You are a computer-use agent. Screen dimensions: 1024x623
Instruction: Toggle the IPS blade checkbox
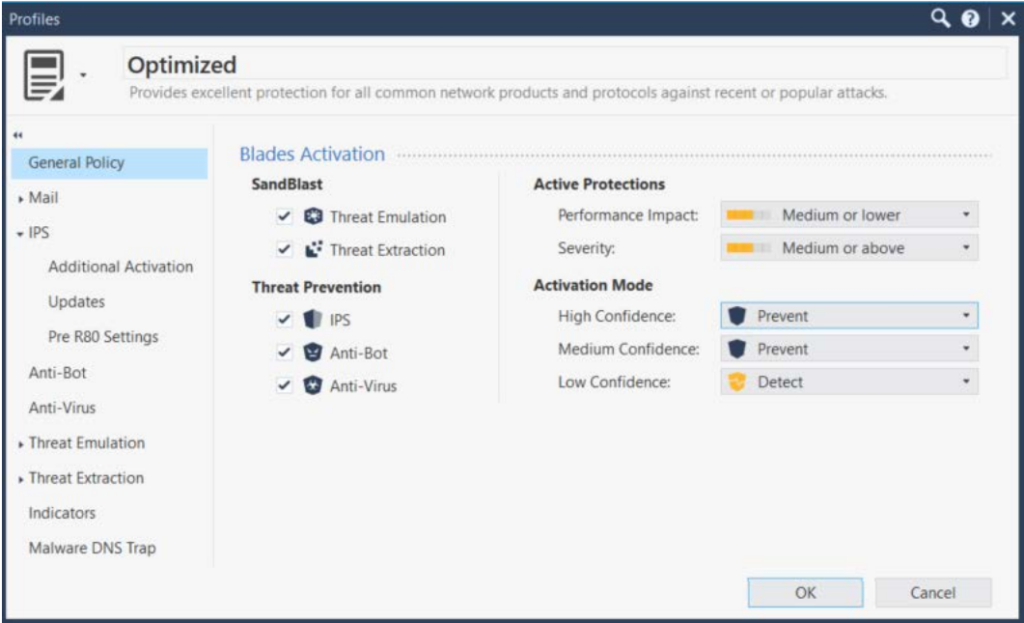[x=285, y=320]
